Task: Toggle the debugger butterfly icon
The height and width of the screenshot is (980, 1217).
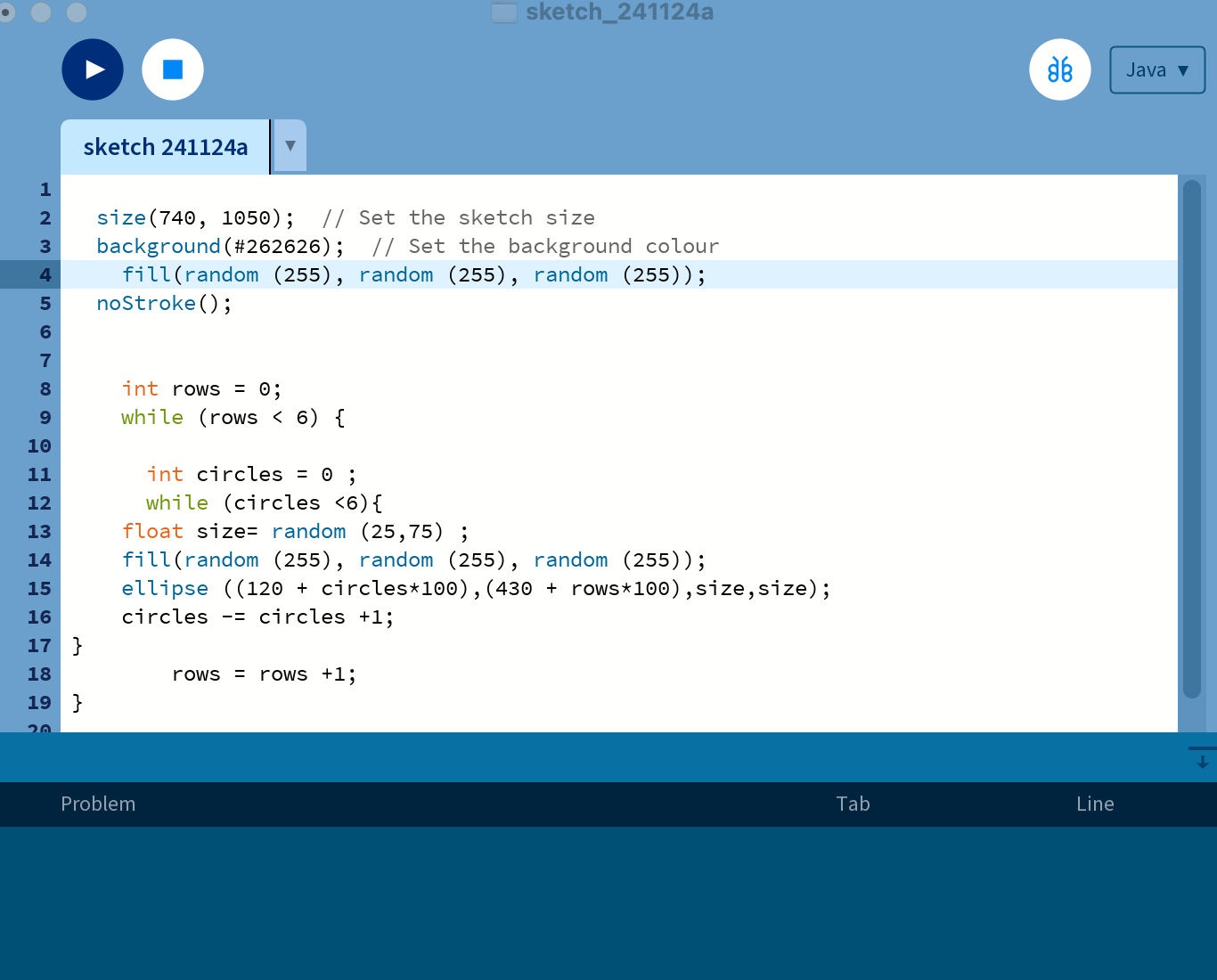Action: coord(1059,69)
